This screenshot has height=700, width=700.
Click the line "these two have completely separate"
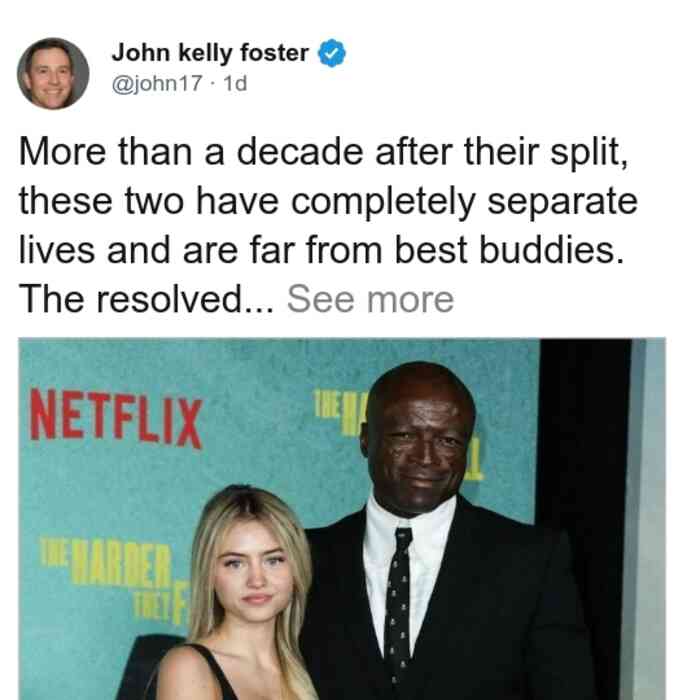pos(328,202)
